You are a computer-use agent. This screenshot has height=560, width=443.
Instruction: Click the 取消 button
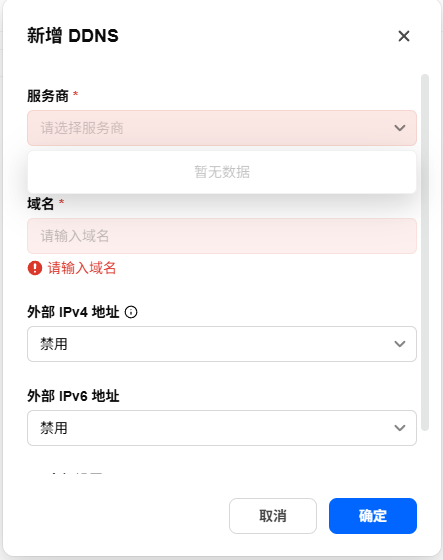(273, 516)
